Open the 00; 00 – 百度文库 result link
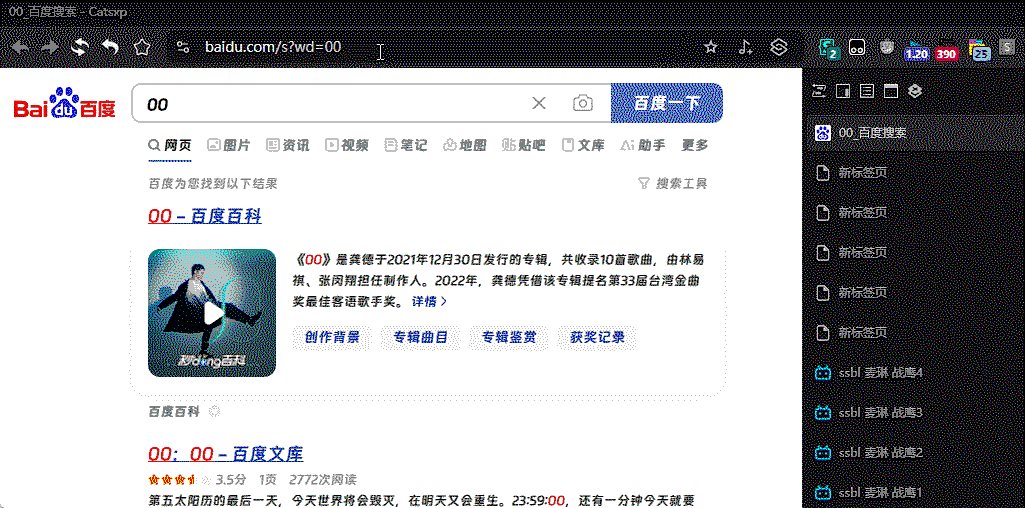1025x508 pixels. pos(226,454)
